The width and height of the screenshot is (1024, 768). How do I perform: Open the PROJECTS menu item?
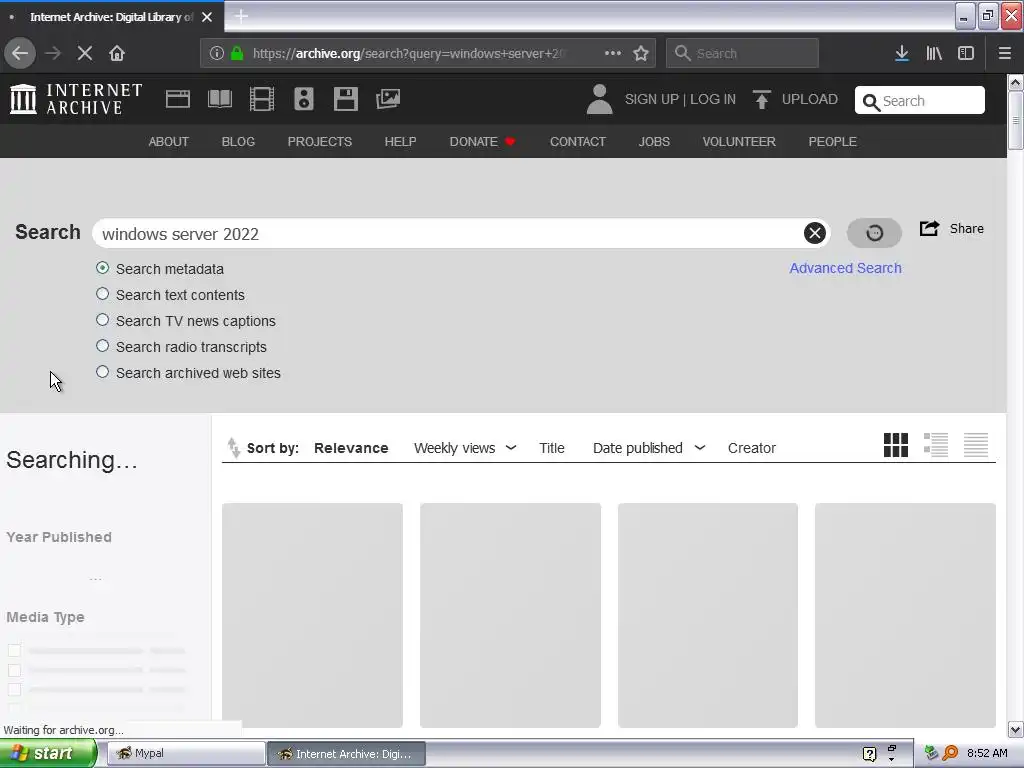pyautogui.click(x=319, y=142)
